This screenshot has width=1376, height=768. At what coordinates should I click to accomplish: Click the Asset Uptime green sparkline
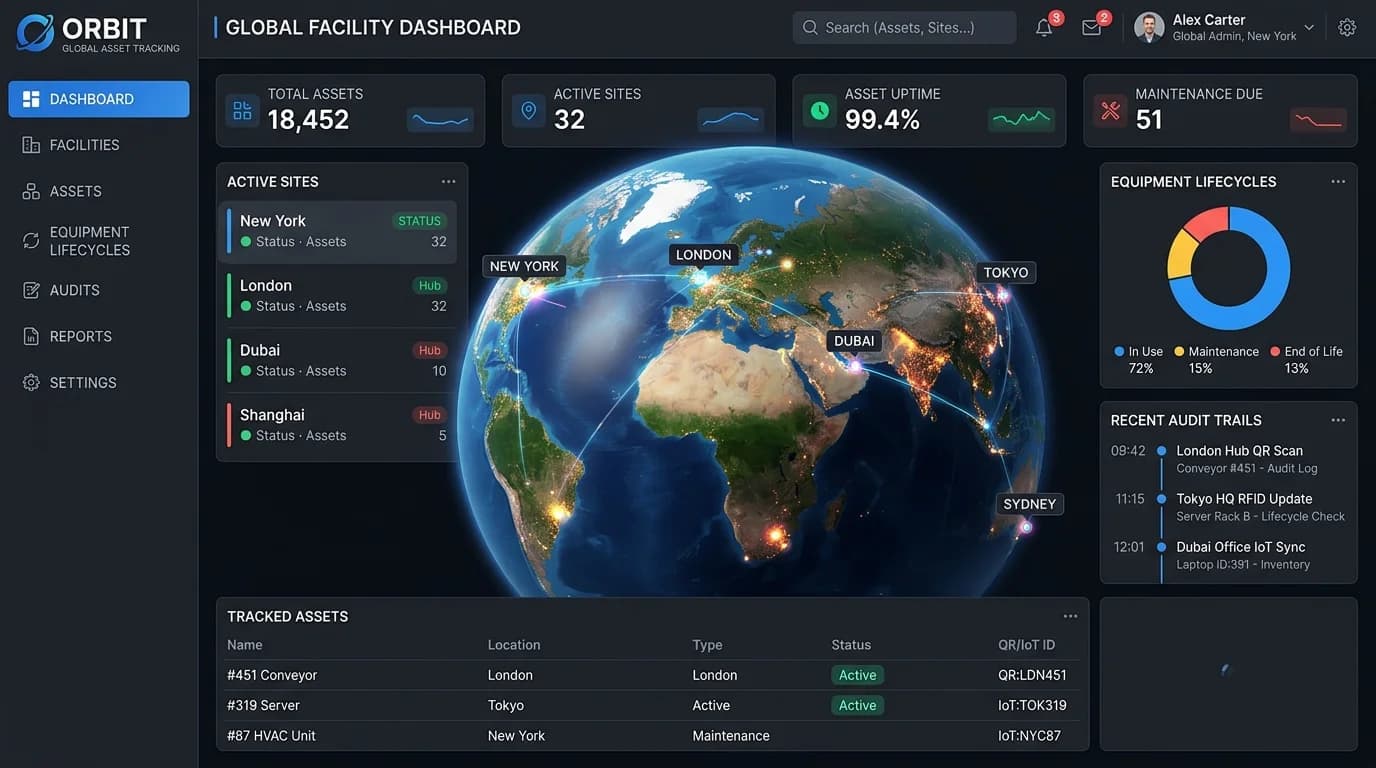pos(1021,120)
